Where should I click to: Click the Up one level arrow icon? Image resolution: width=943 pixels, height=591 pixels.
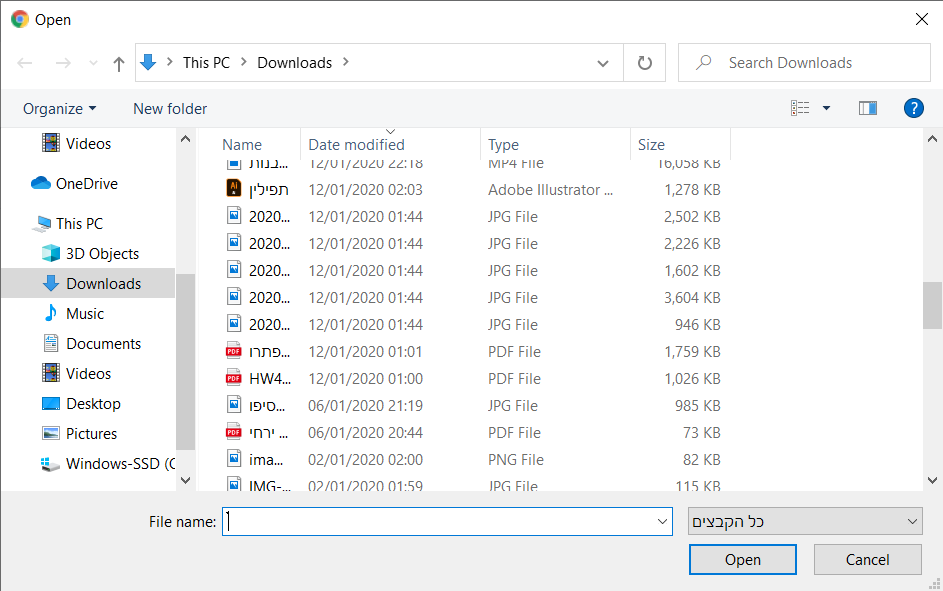119,63
